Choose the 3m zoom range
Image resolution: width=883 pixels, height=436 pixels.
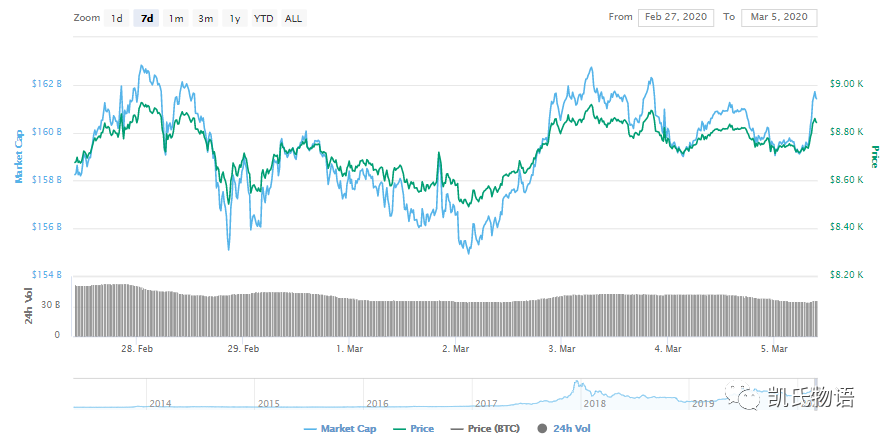coord(206,18)
